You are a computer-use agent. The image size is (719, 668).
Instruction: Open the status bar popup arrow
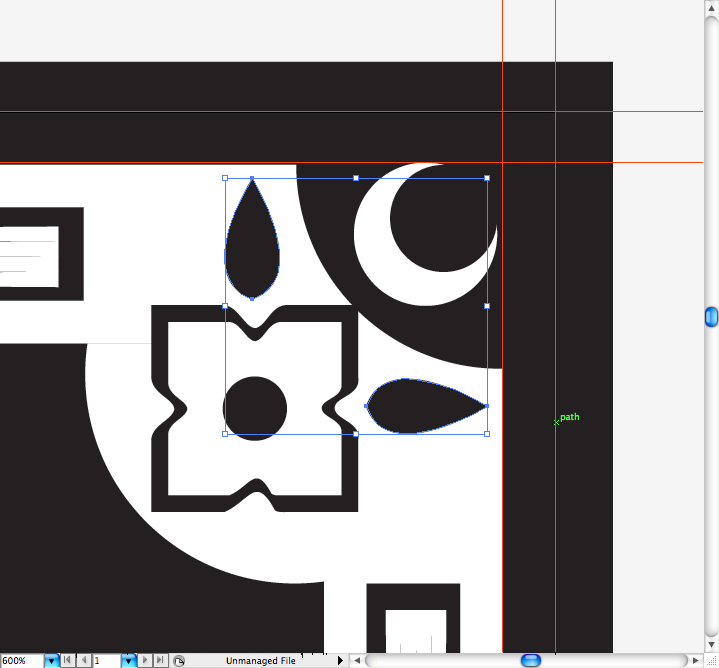coord(340,661)
